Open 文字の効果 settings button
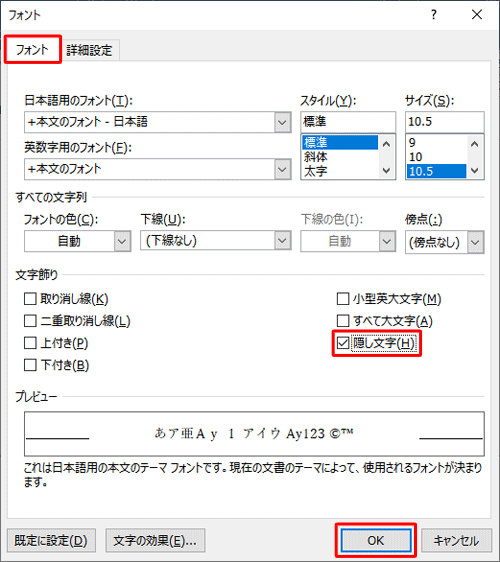The height and width of the screenshot is (562, 500). (x=155, y=540)
